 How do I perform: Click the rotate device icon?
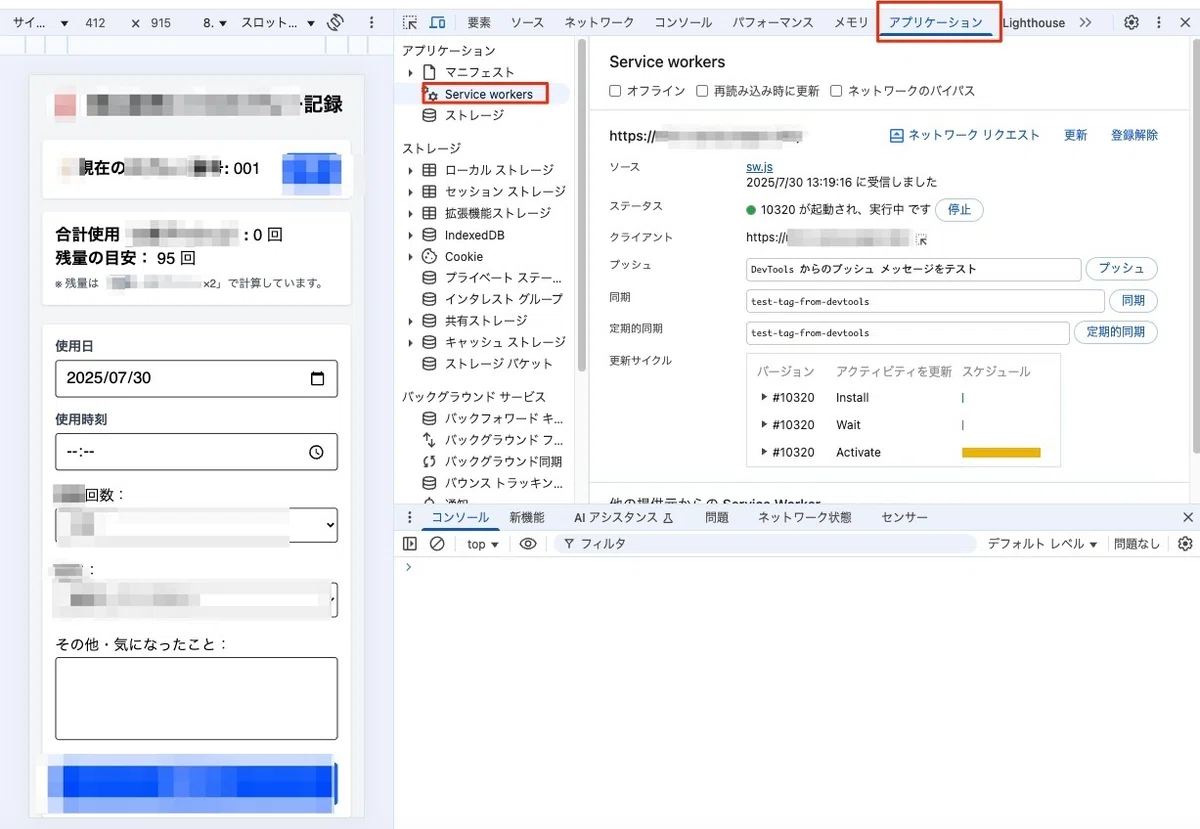coord(336,22)
